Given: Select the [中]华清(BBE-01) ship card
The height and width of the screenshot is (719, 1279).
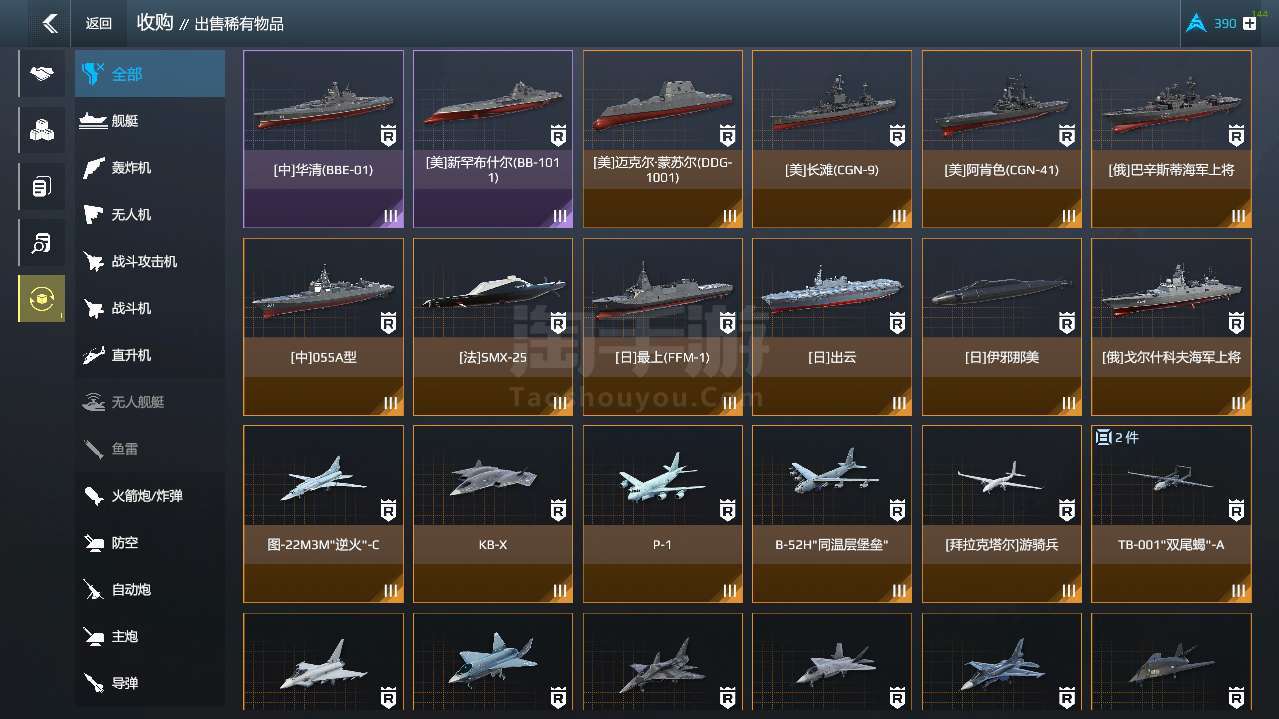Looking at the screenshot, I should coord(323,139).
